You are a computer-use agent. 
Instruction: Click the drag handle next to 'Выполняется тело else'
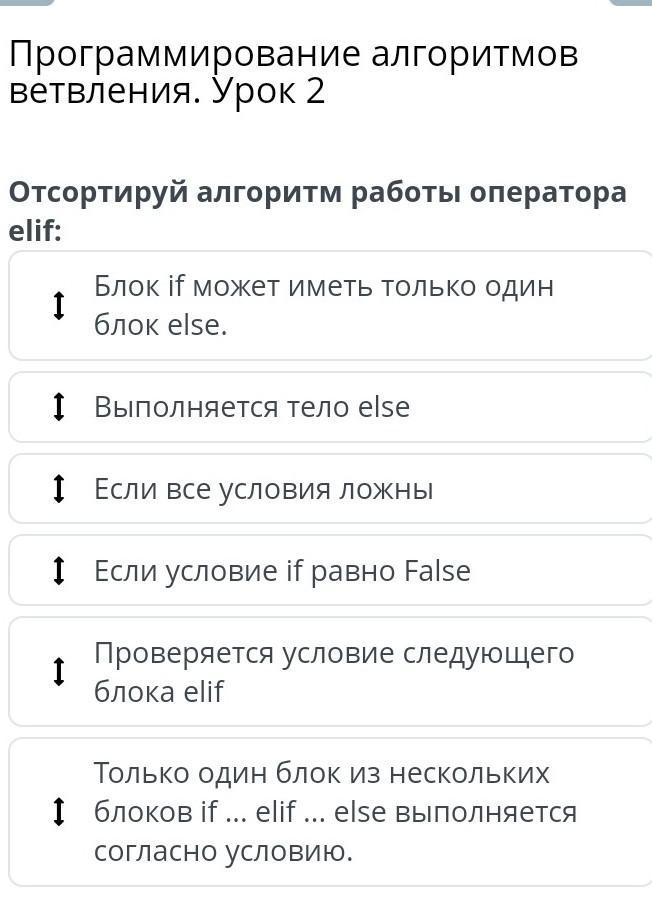pos(59,407)
